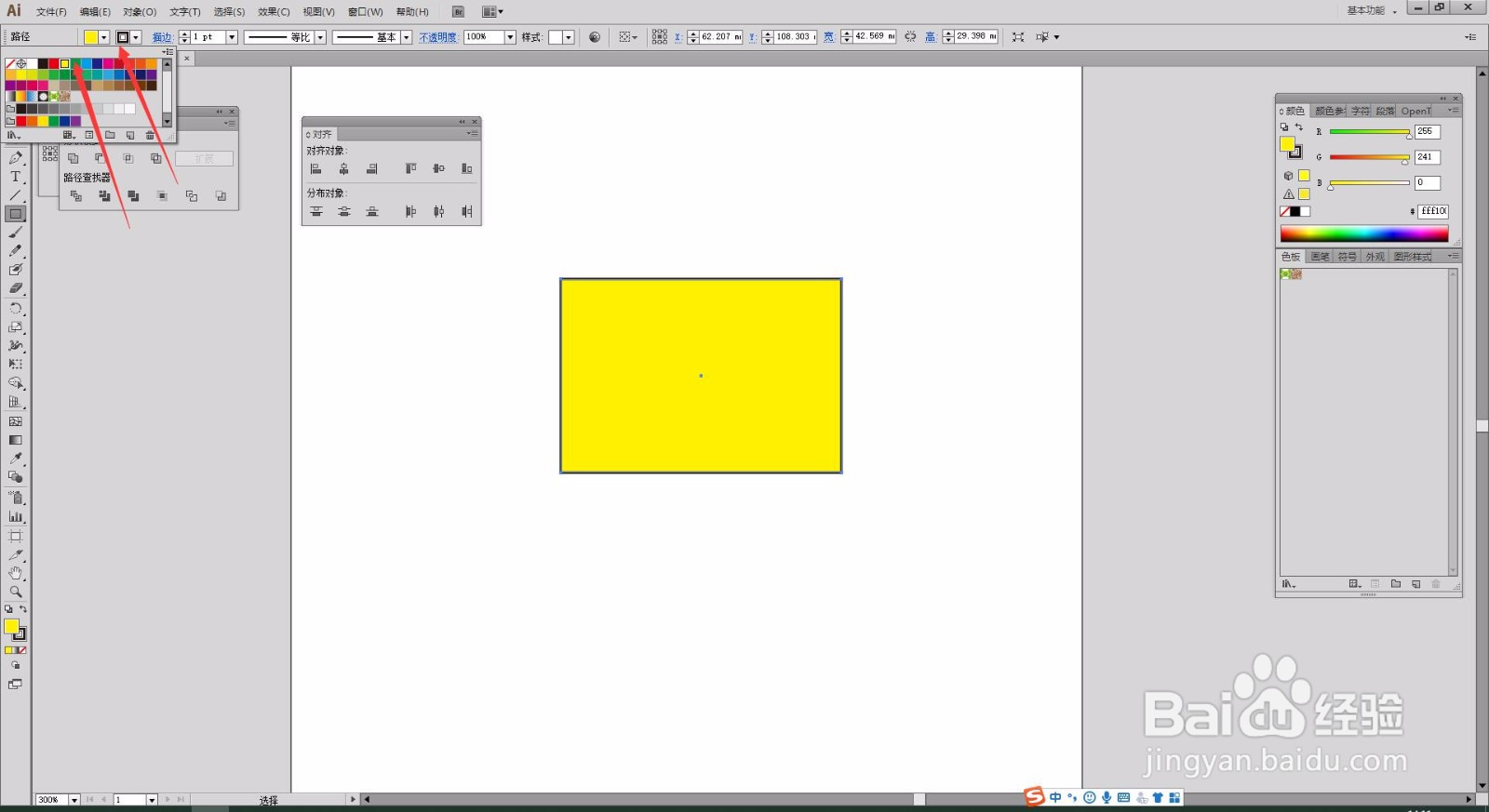Open the 基本功能 workspace switcher
The height and width of the screenshot is (812, 1489).
tap(1372, 11)
